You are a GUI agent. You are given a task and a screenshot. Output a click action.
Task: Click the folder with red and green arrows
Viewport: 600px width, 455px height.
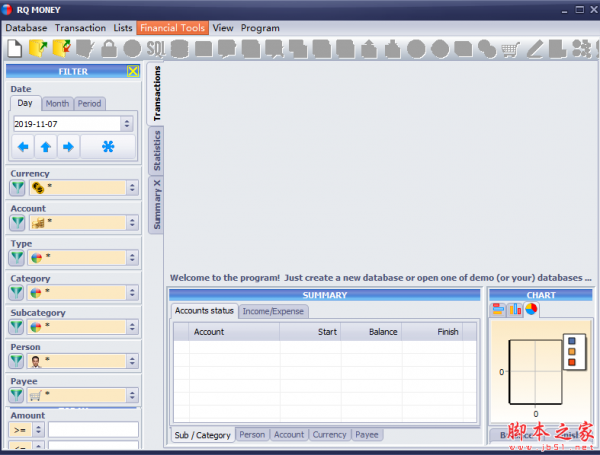point(62,49)
